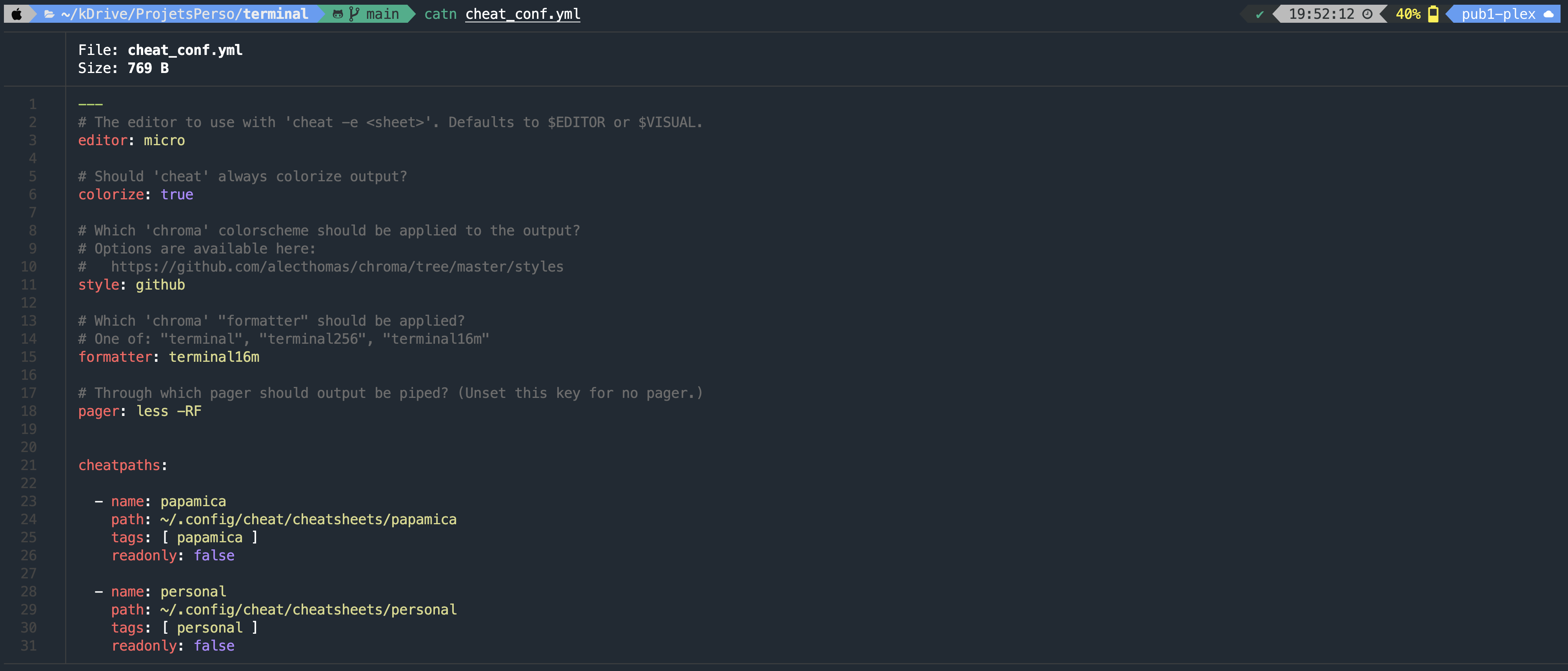Viewport: 1568px width, 671px height.
Task: Click the name personal list entry
Action: 169,592
